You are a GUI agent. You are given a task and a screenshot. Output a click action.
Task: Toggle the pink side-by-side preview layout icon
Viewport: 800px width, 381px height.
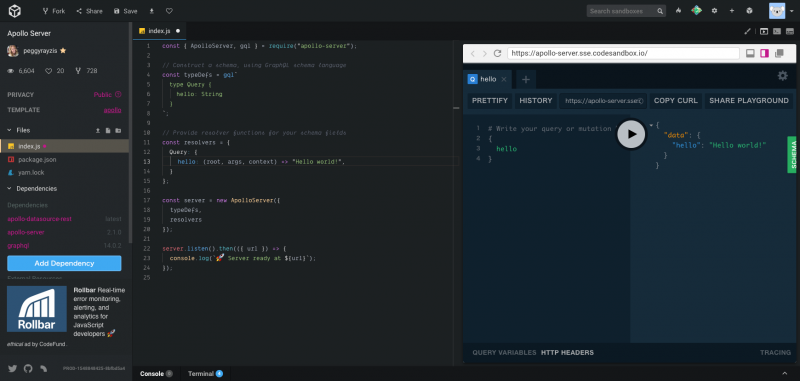click(x=764, y=53)
